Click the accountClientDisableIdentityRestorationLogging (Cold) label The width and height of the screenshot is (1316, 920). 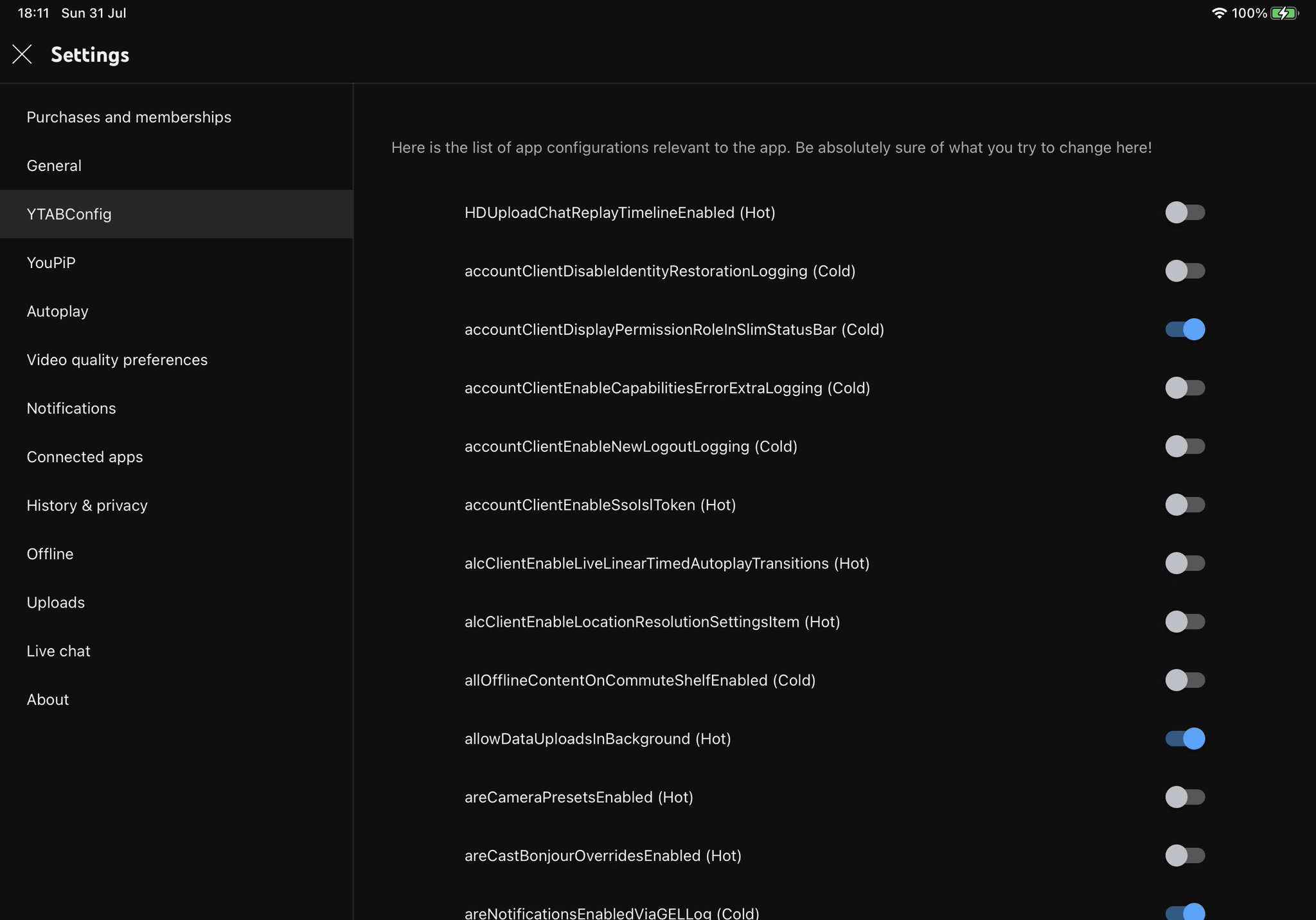660,271
